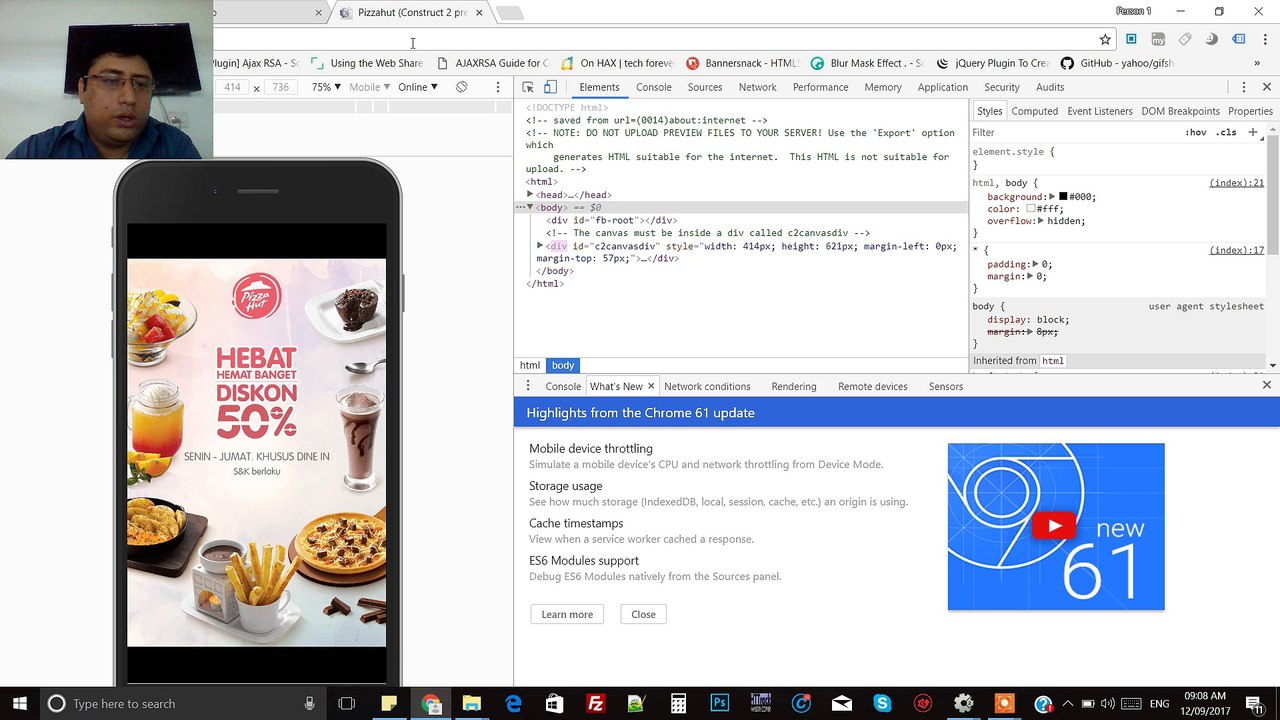The height and width of the screenshot is (720, 1280).
Task: Play the Chrome 61 YouTube video
Action: tap(1055, 526)
